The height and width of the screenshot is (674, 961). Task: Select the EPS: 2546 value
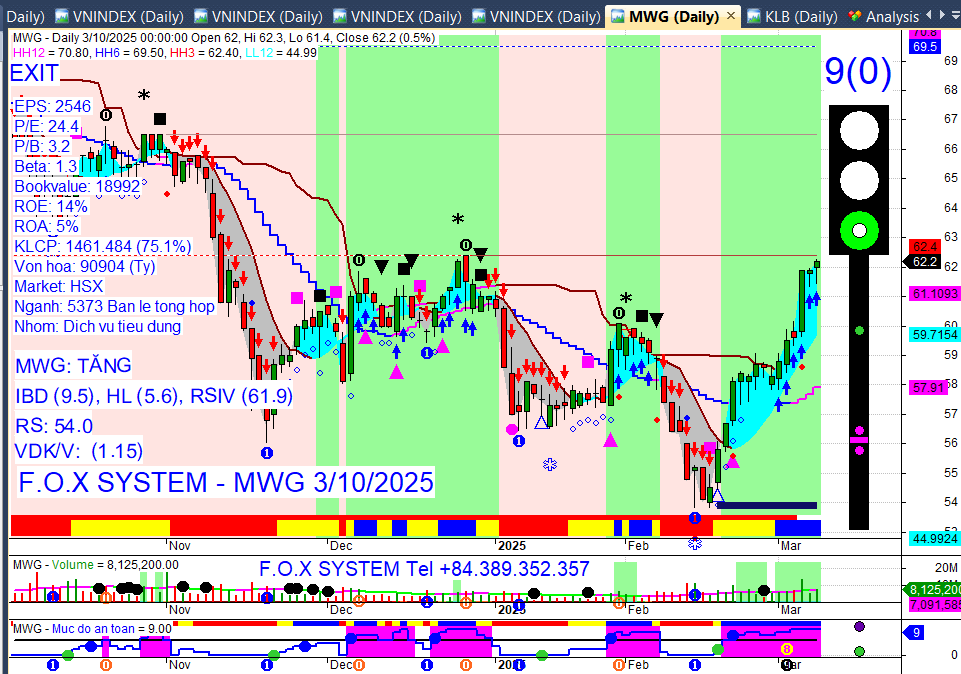(53, 107)
